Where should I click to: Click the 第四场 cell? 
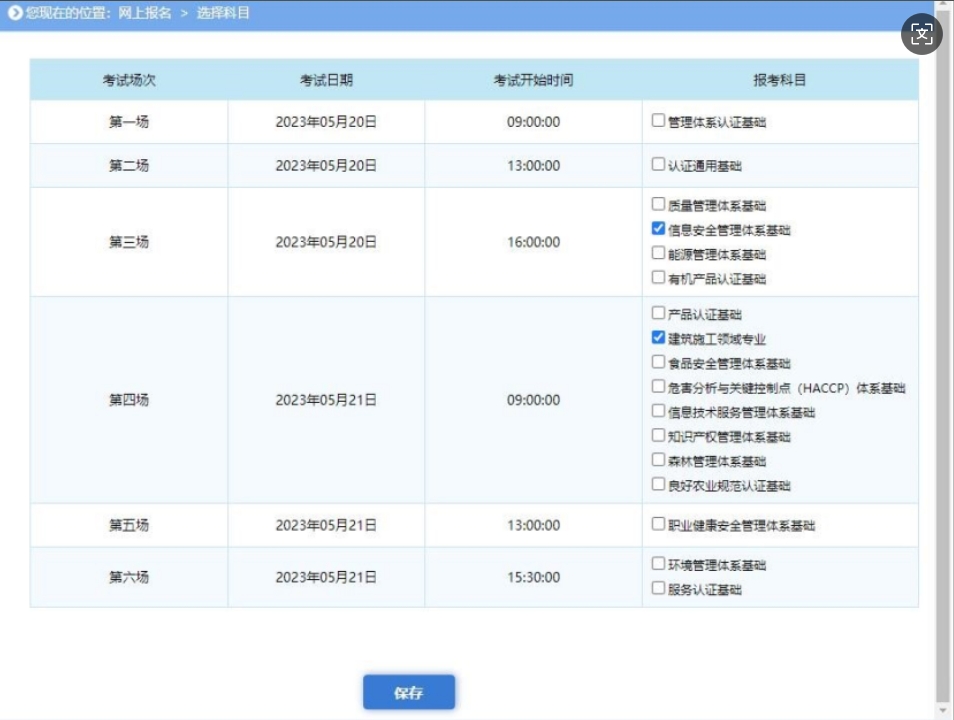pos(129,400)
